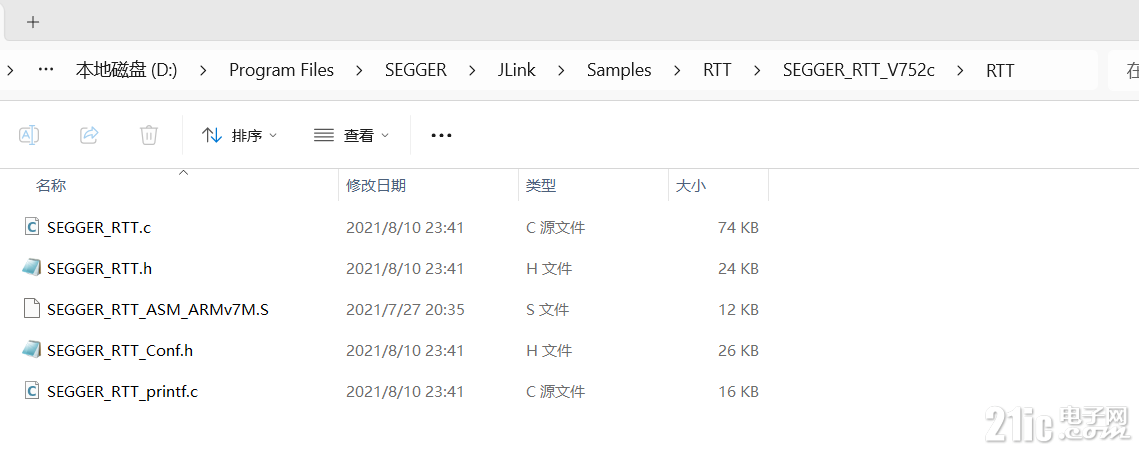Sort by Name (名称) column header
1139x449 pixels.
(51, 186)
